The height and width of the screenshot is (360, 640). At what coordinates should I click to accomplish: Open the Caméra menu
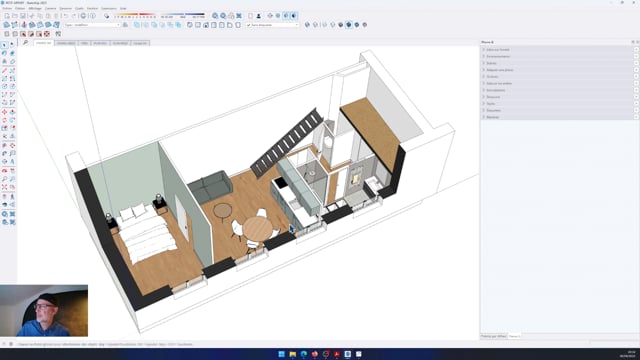coord(51,8)
